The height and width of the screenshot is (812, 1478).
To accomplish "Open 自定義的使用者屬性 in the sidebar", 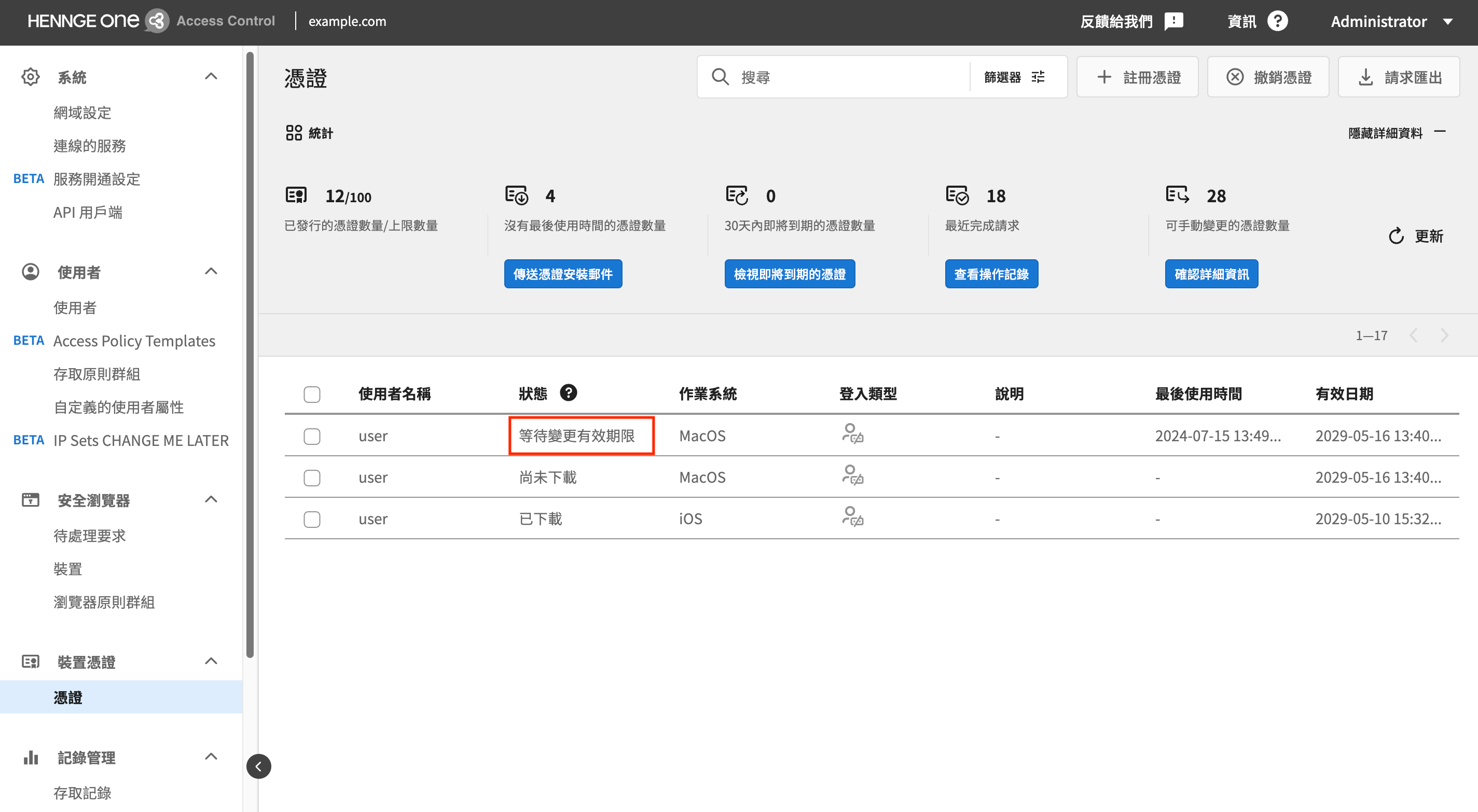I will coord(119,407).
